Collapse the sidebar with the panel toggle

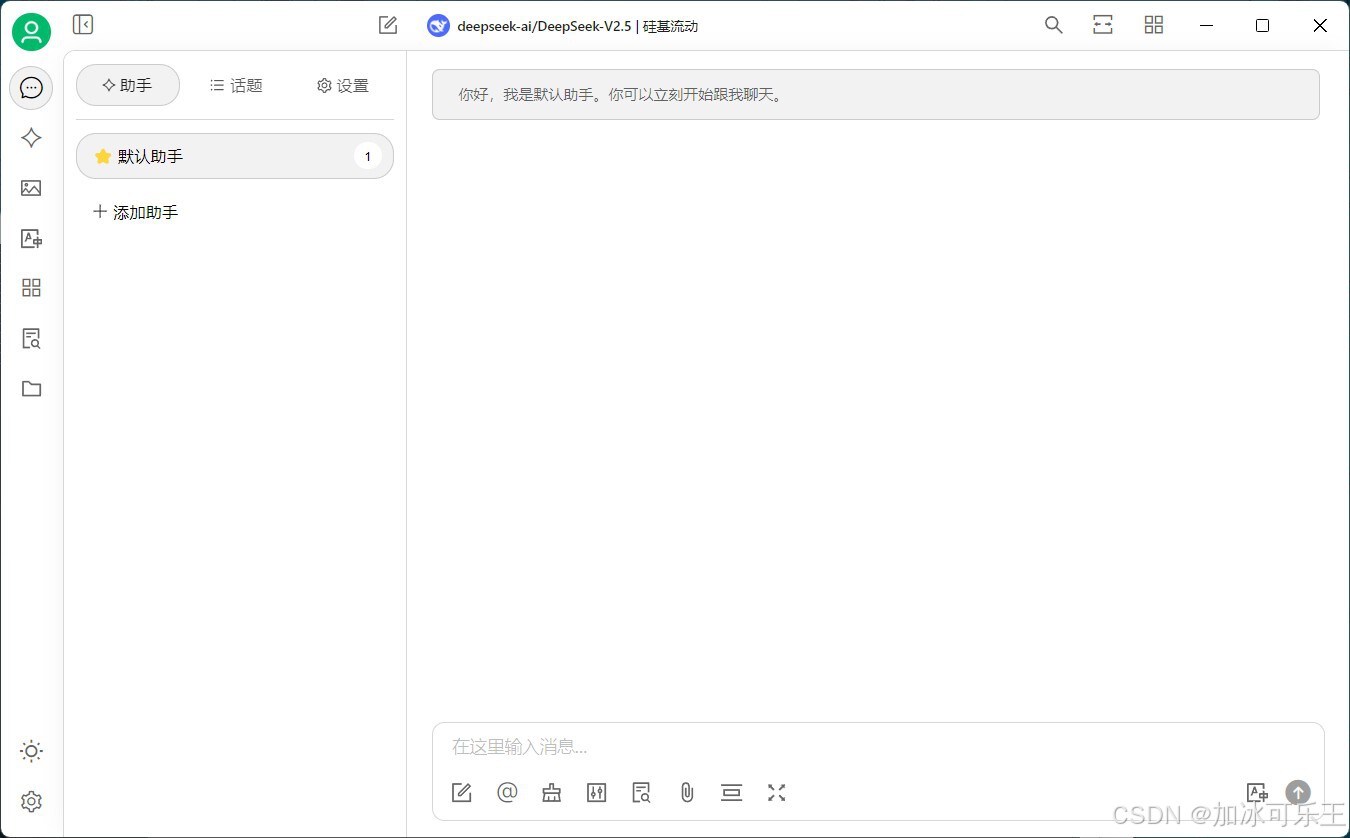coord(83,24)
